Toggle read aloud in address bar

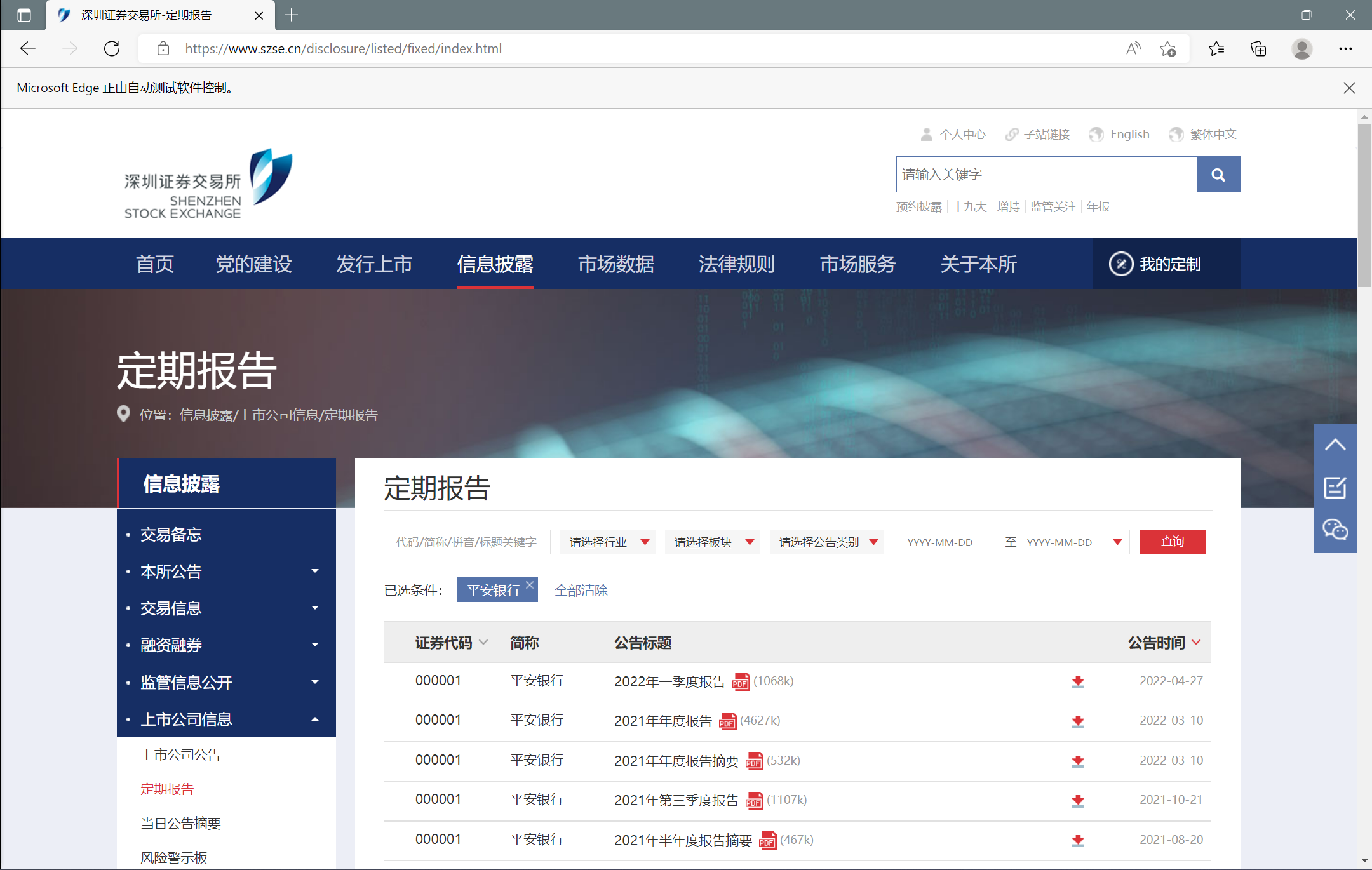(1133, 49)
